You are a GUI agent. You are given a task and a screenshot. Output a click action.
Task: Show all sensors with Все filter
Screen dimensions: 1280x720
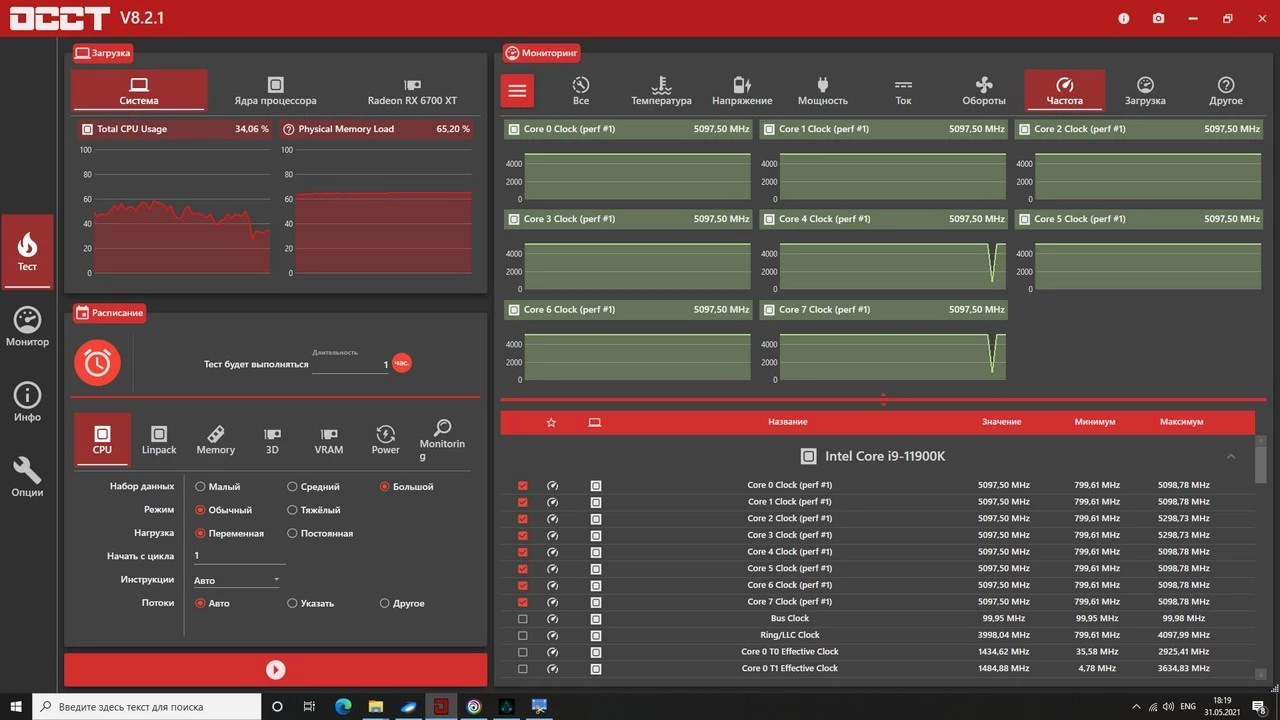(581, 91)
